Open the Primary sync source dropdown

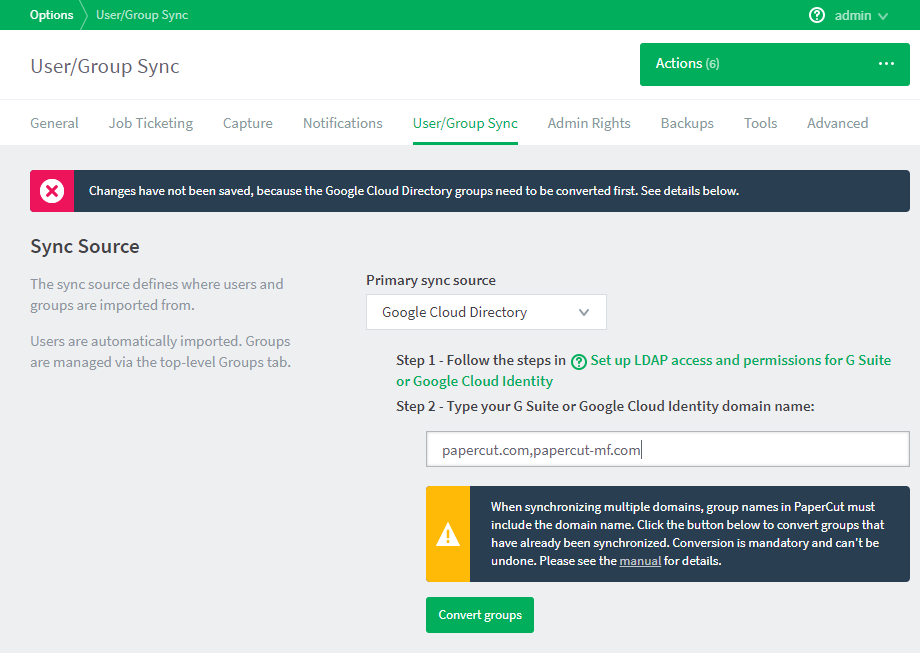click(486, 312)
